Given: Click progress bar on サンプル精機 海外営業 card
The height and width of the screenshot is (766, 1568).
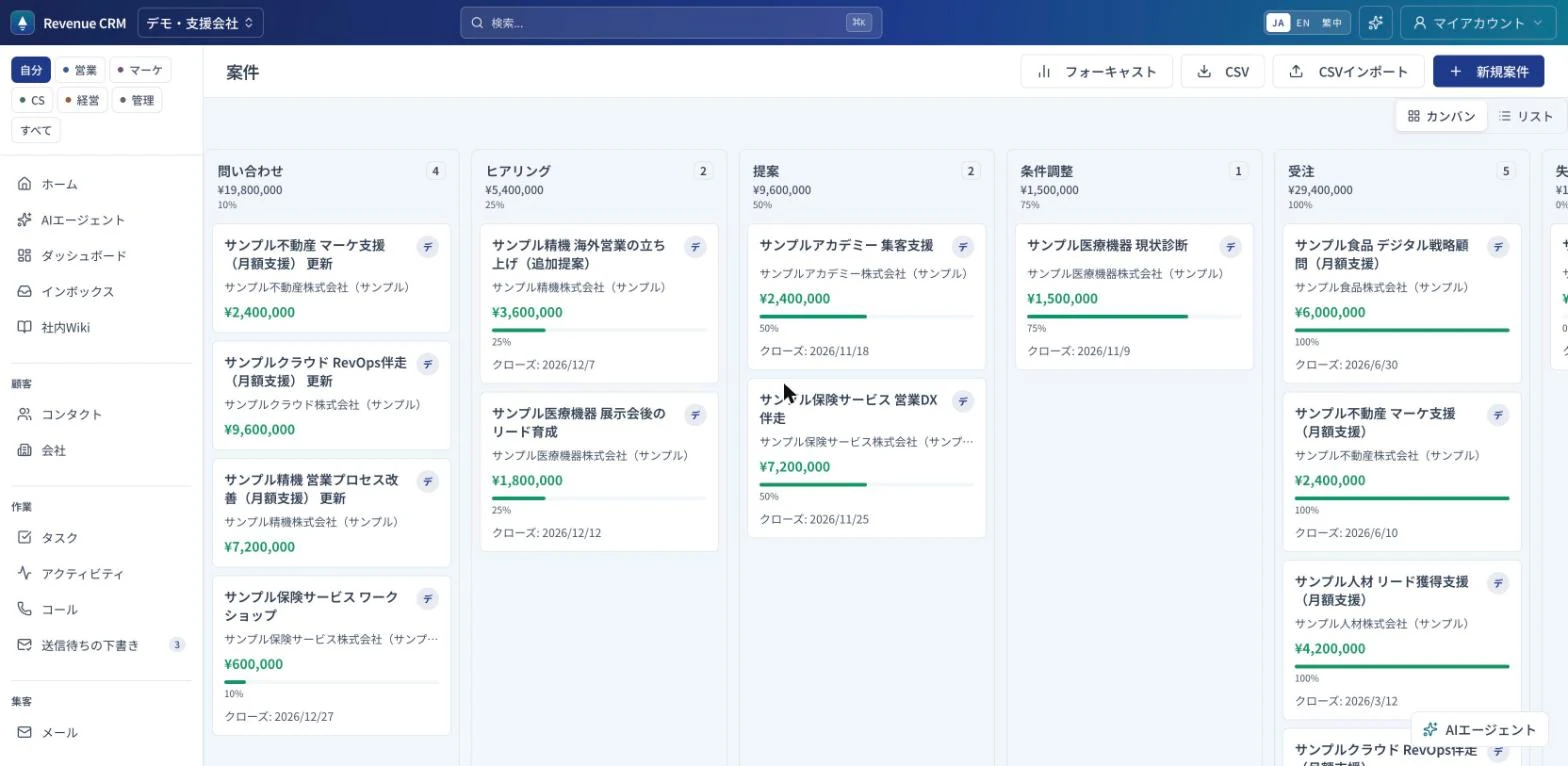Looking at the screenshot, I should pos(599,330).
